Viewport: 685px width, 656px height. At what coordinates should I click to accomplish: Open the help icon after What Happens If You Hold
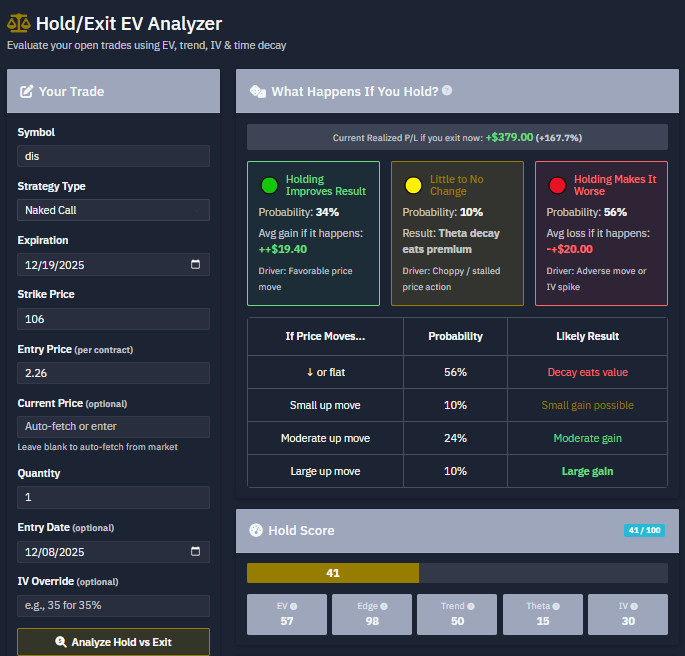pyautogui.click(x=447, y=90)
